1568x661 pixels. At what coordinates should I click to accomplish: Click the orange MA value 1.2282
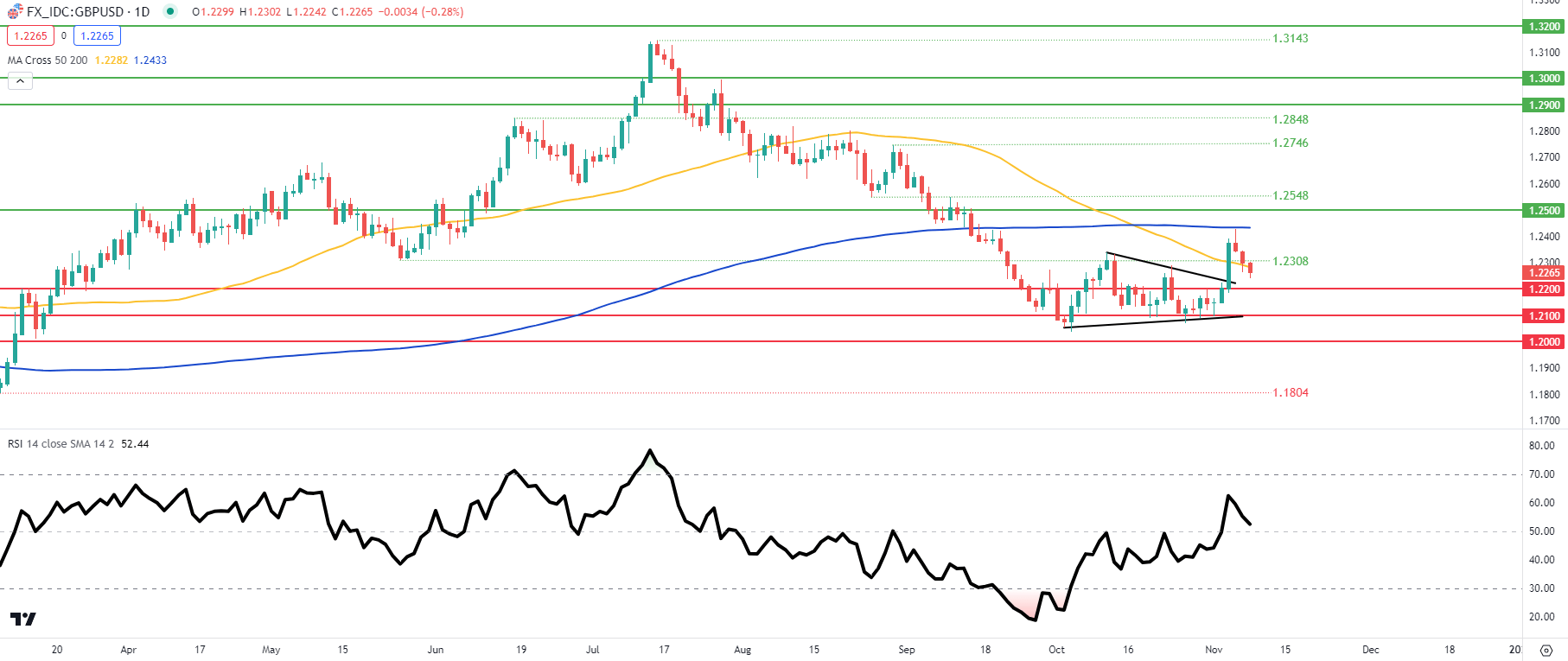pos(112,60)
